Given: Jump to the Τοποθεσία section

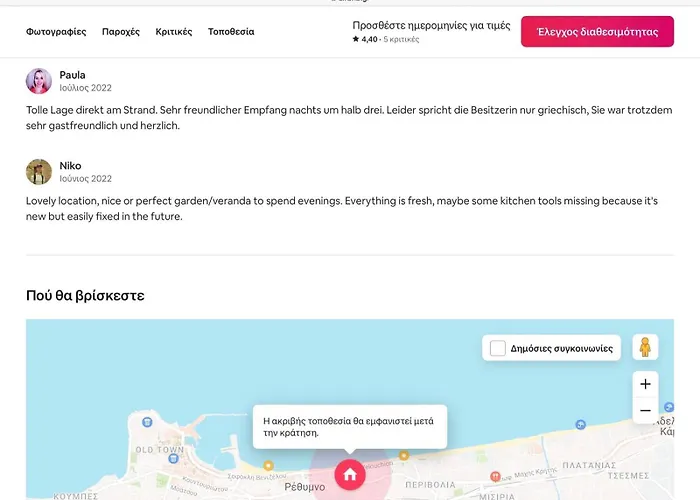Looking at the screenshot, I should 231,32.
